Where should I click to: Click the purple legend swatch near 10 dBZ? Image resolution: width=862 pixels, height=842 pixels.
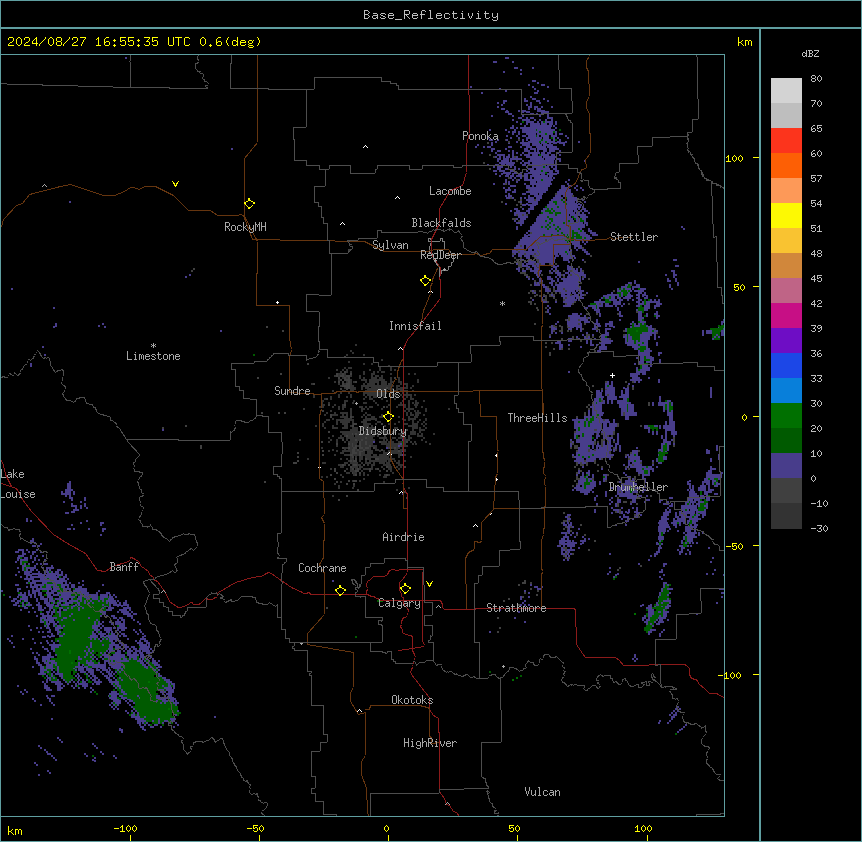pyautogui.click(x=786, y=466)
